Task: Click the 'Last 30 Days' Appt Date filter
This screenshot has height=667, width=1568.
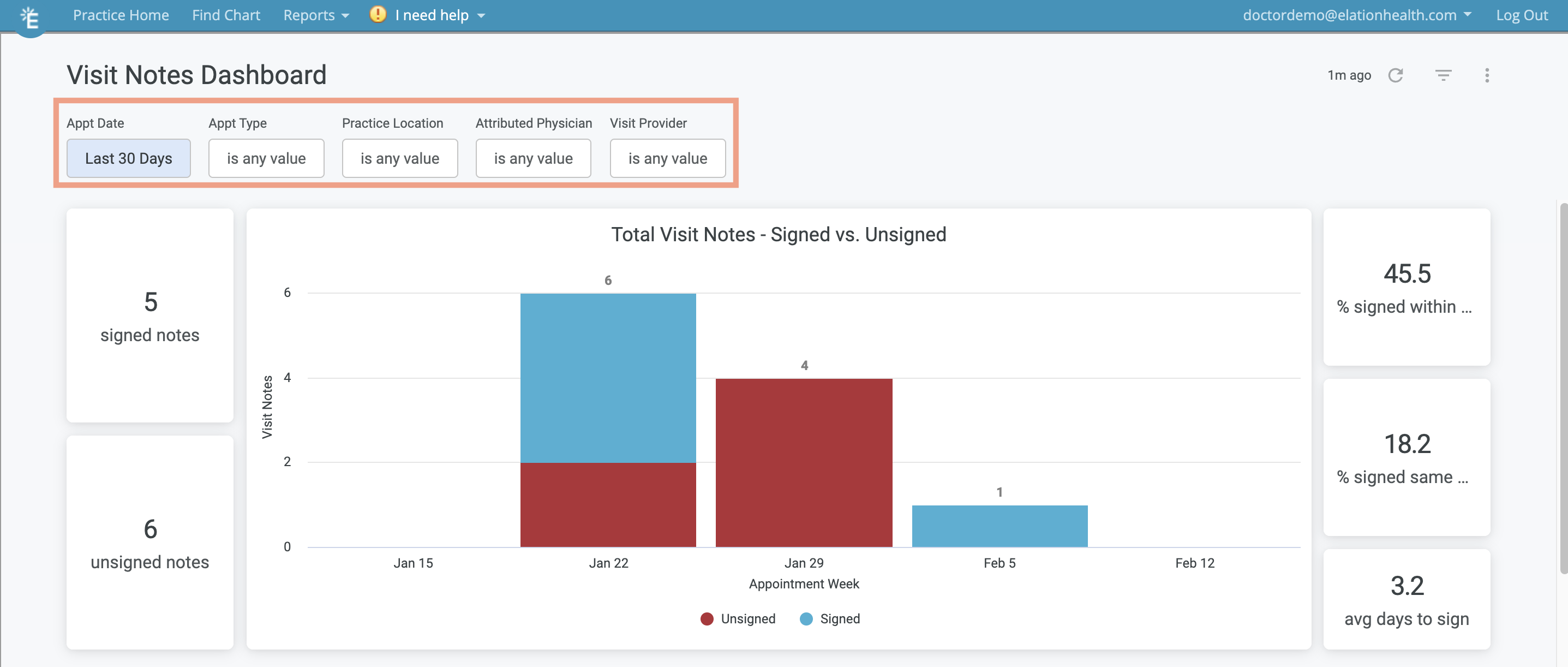Action: pyautogui.click(x=128, y=158)
